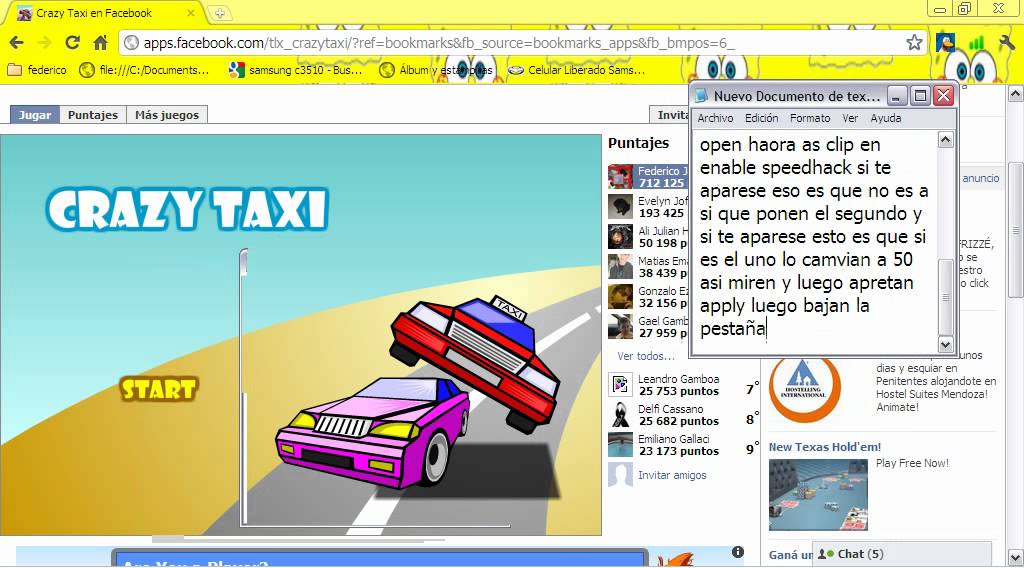Open the wrench settings menu in Chrome
This screenshot has width=1024, height=568.
point(1006,43)
